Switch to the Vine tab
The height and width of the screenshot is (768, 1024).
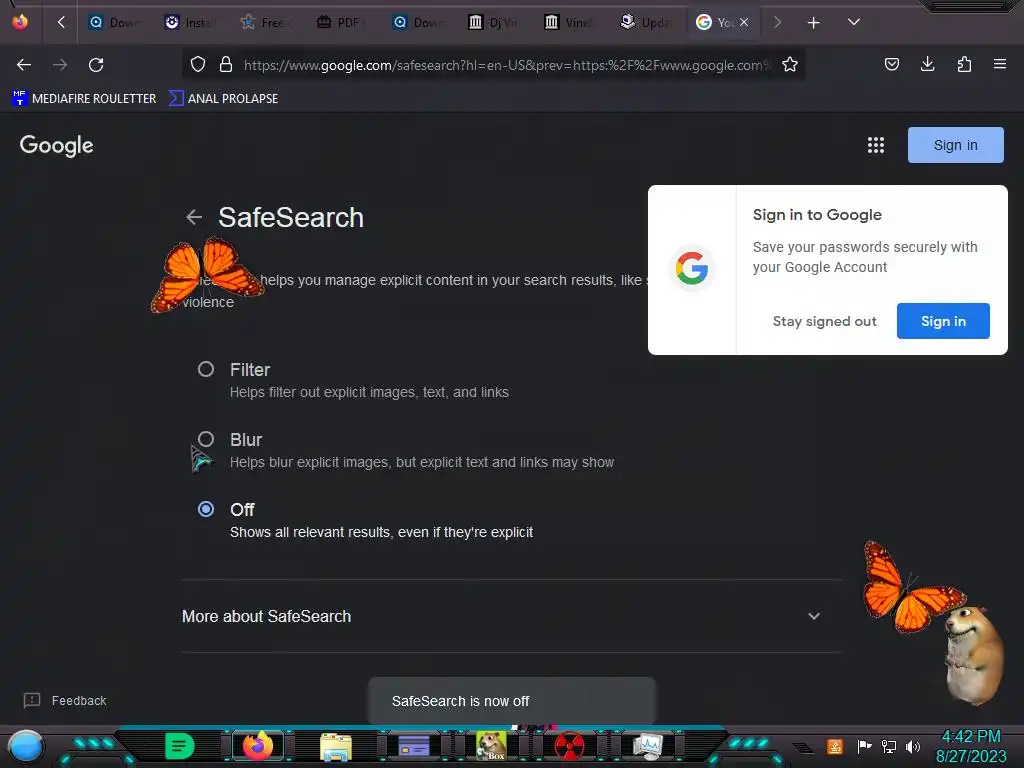point(569,23)
